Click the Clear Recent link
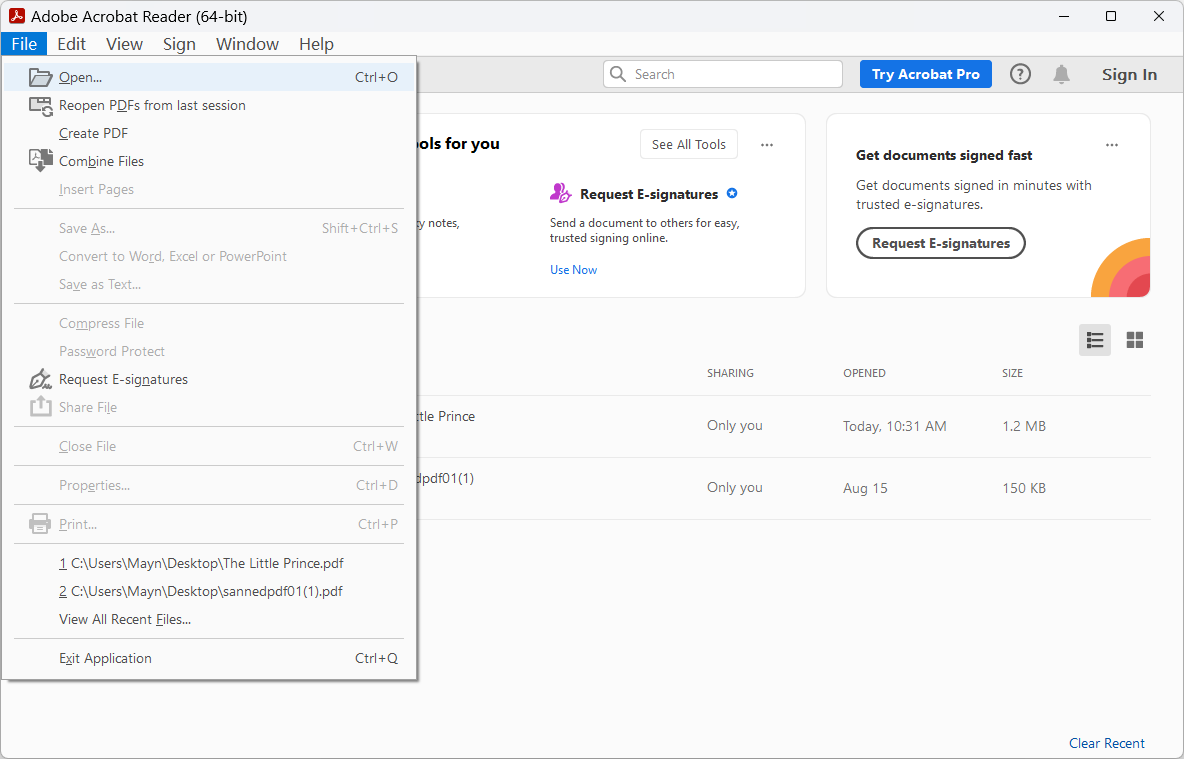Screen dimensions: 1184x759 pyautogui.click(x=1106, y=743)
